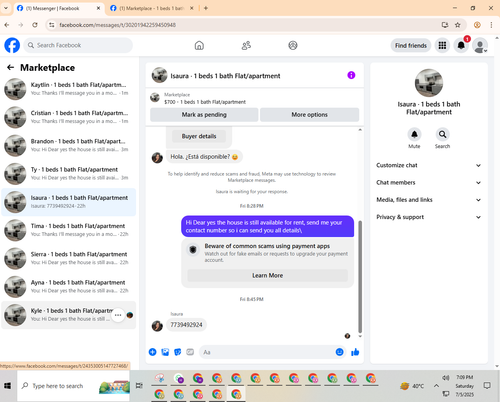Click the More options button
500x402 pixels.
pos(310,115)
